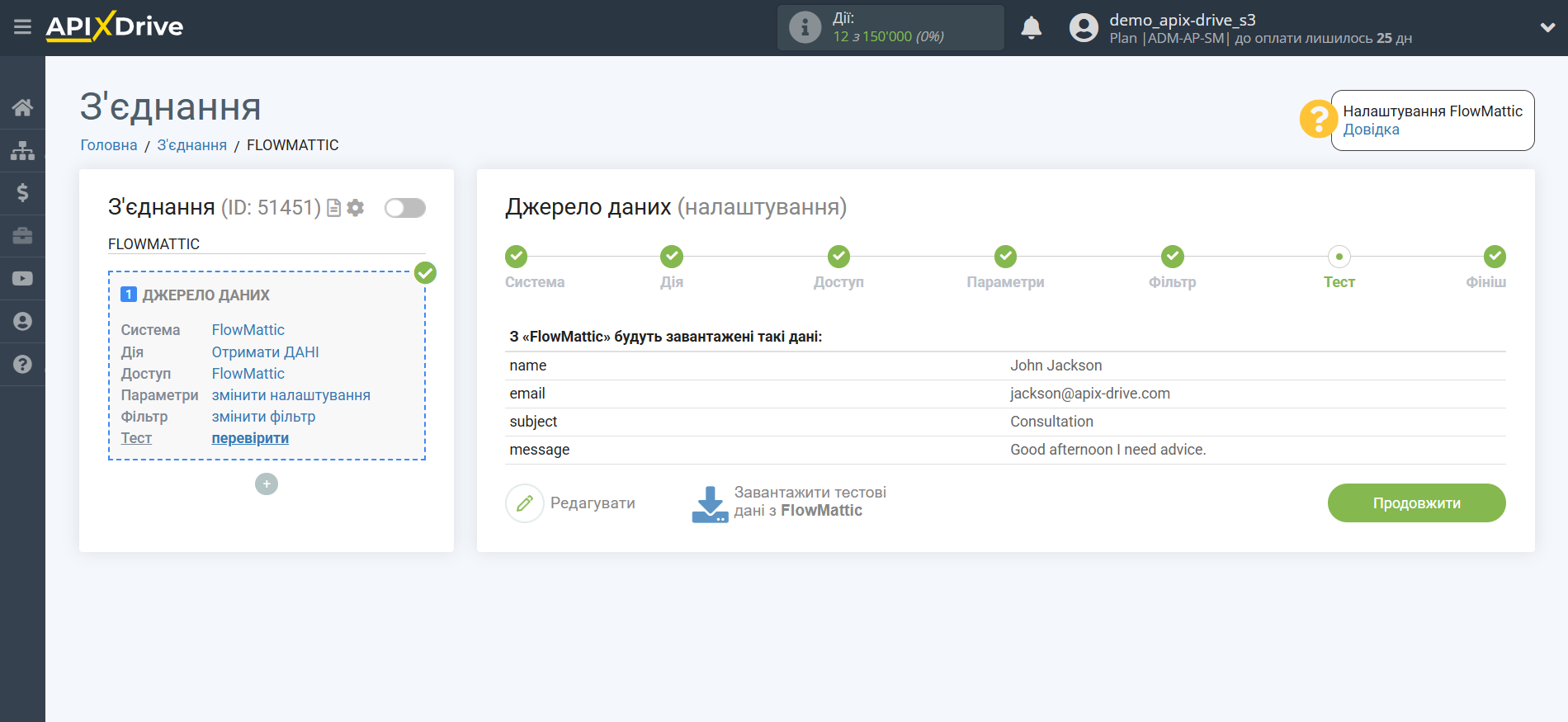The height and width of the screenshot is (722, 1568).
Task: Click Завантажити тестові дані з FlowMattic
Action: coord(810,502)
